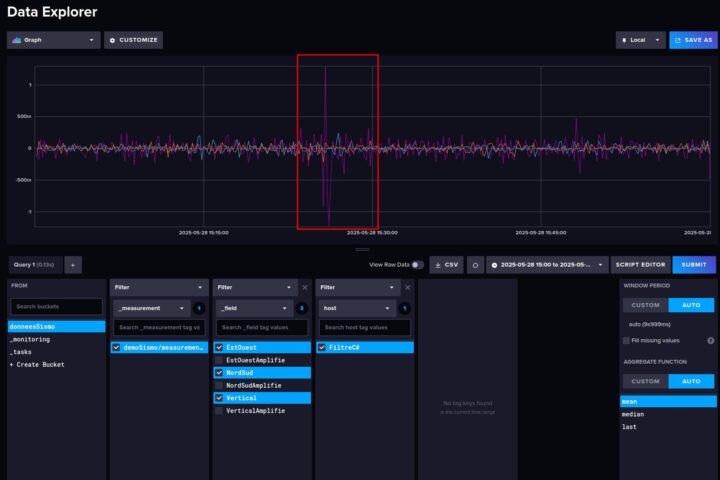Screen dimensions: 720x480
Task: Click the CUSTOMIZE button
Action: tap(134, 40)
